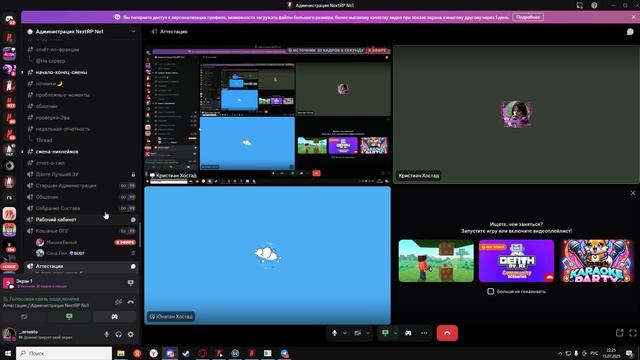
Task: Open chat icon of Рабочий кабинет channel
Action: tap(133, 220)
